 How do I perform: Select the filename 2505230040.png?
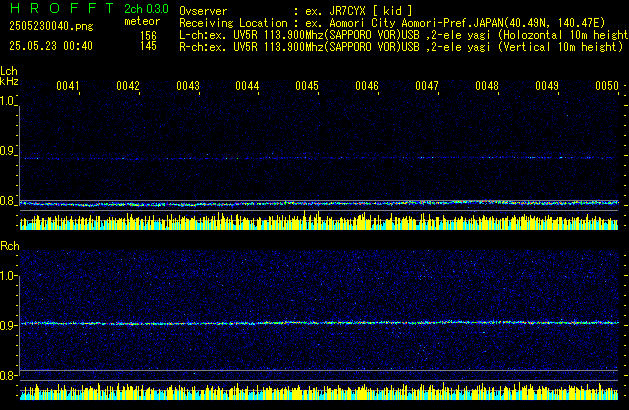[x=51, y=26]
